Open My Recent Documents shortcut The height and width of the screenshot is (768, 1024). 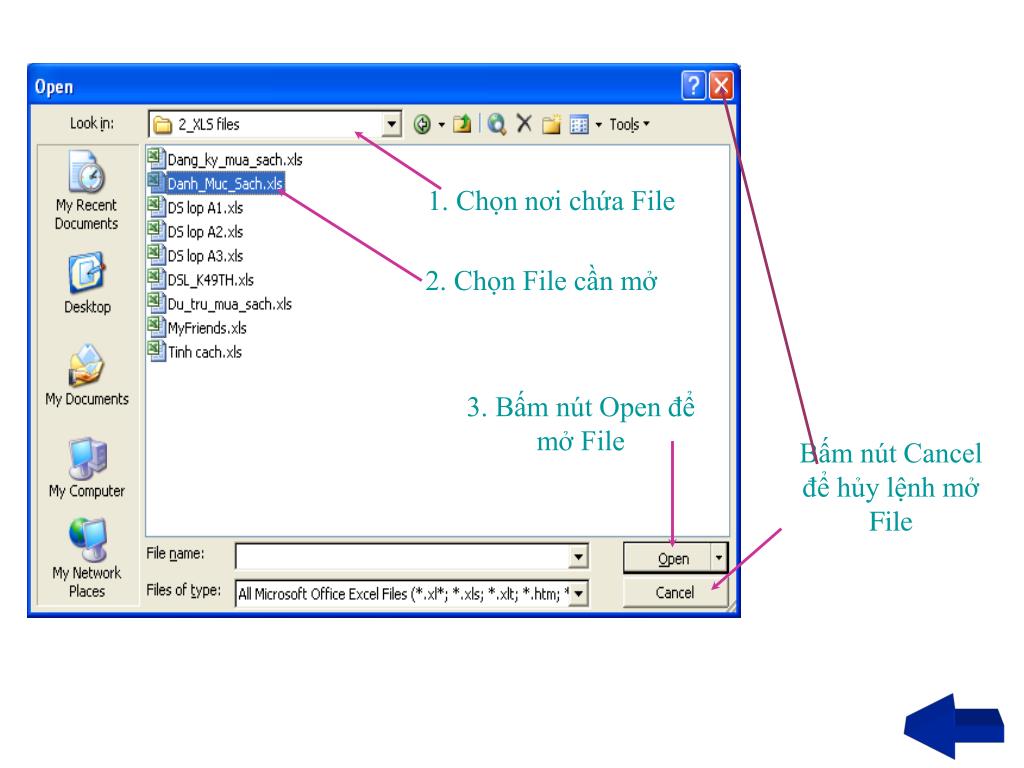86,190
